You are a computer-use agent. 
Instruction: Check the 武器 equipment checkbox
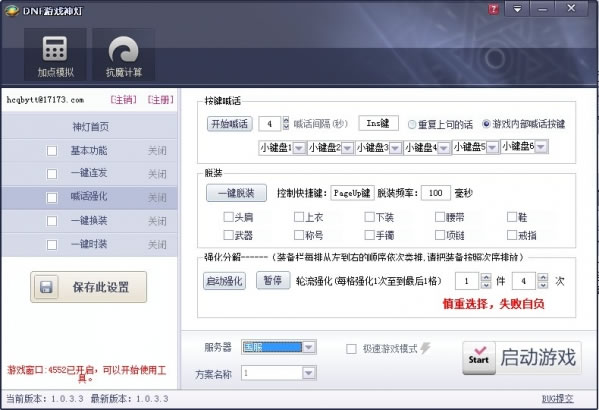(x=228, y=235)
